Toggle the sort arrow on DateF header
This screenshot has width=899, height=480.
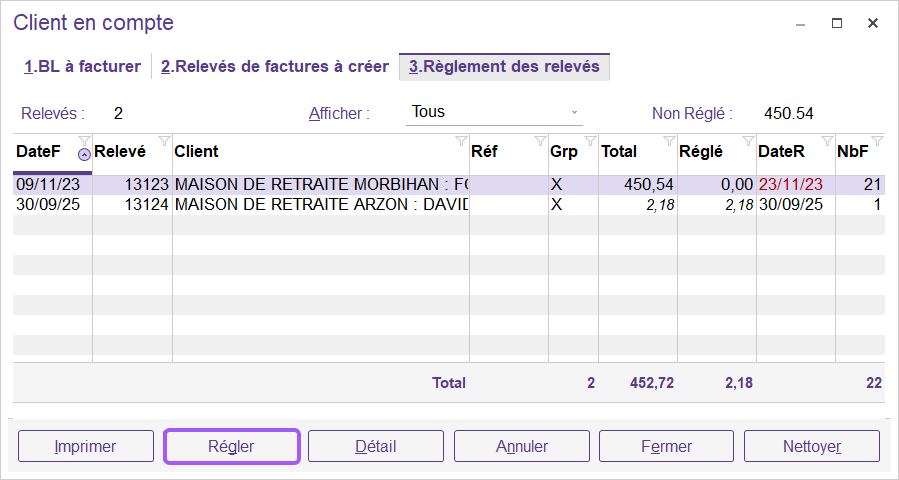(x=84, y=155)
